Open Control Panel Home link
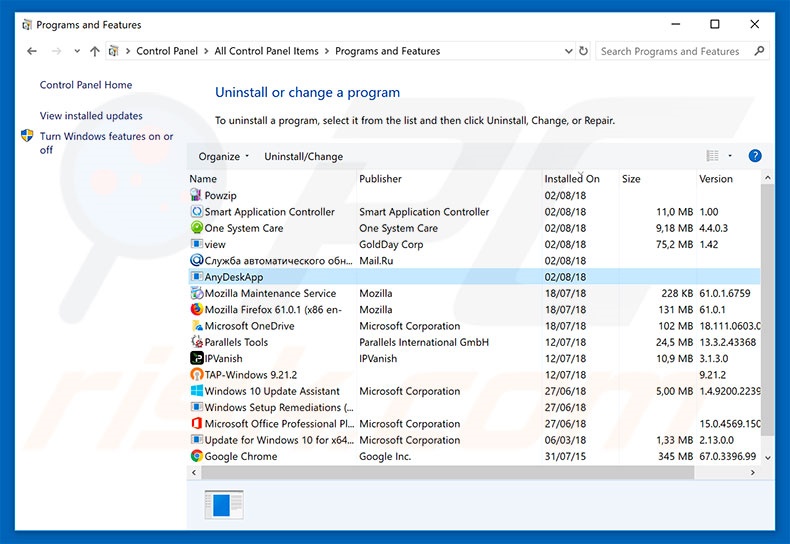This screenshot has width=790, height=544. click(86, 85)
